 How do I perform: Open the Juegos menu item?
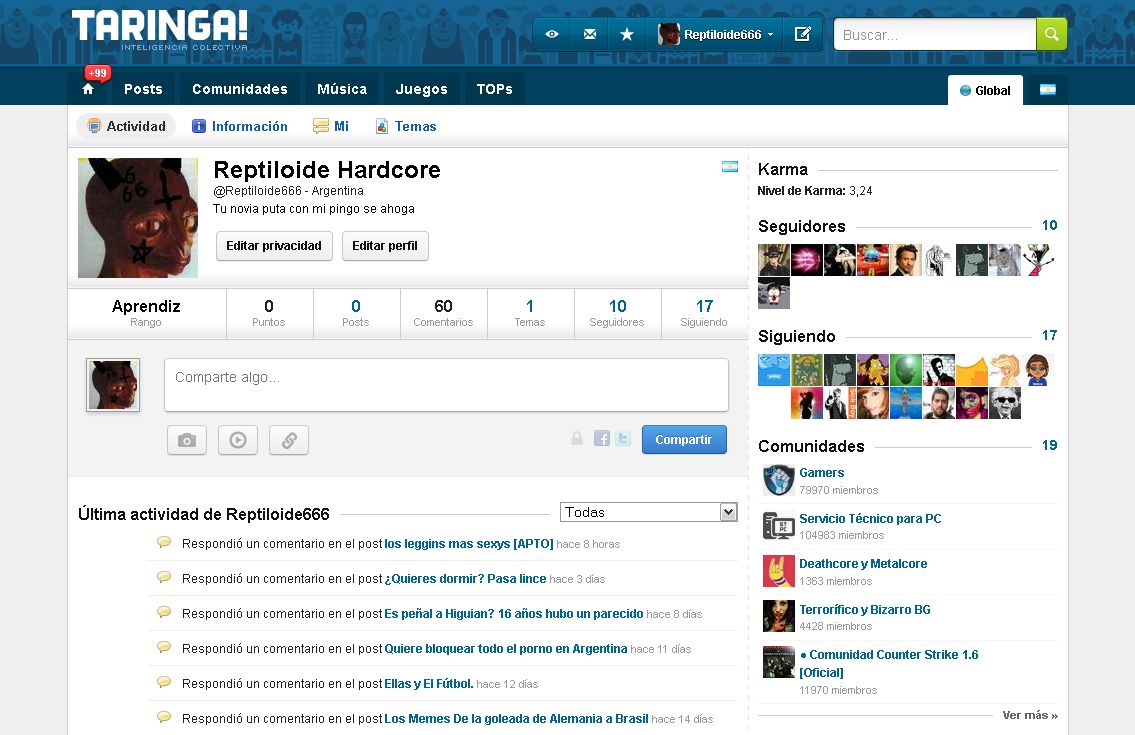[x=421, y=89]
